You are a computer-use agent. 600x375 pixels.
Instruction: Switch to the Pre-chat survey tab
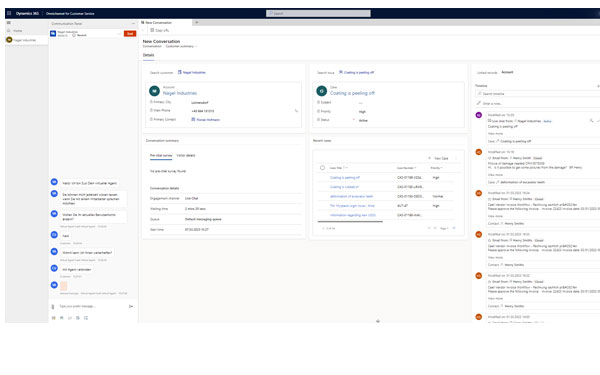[161, 155]
